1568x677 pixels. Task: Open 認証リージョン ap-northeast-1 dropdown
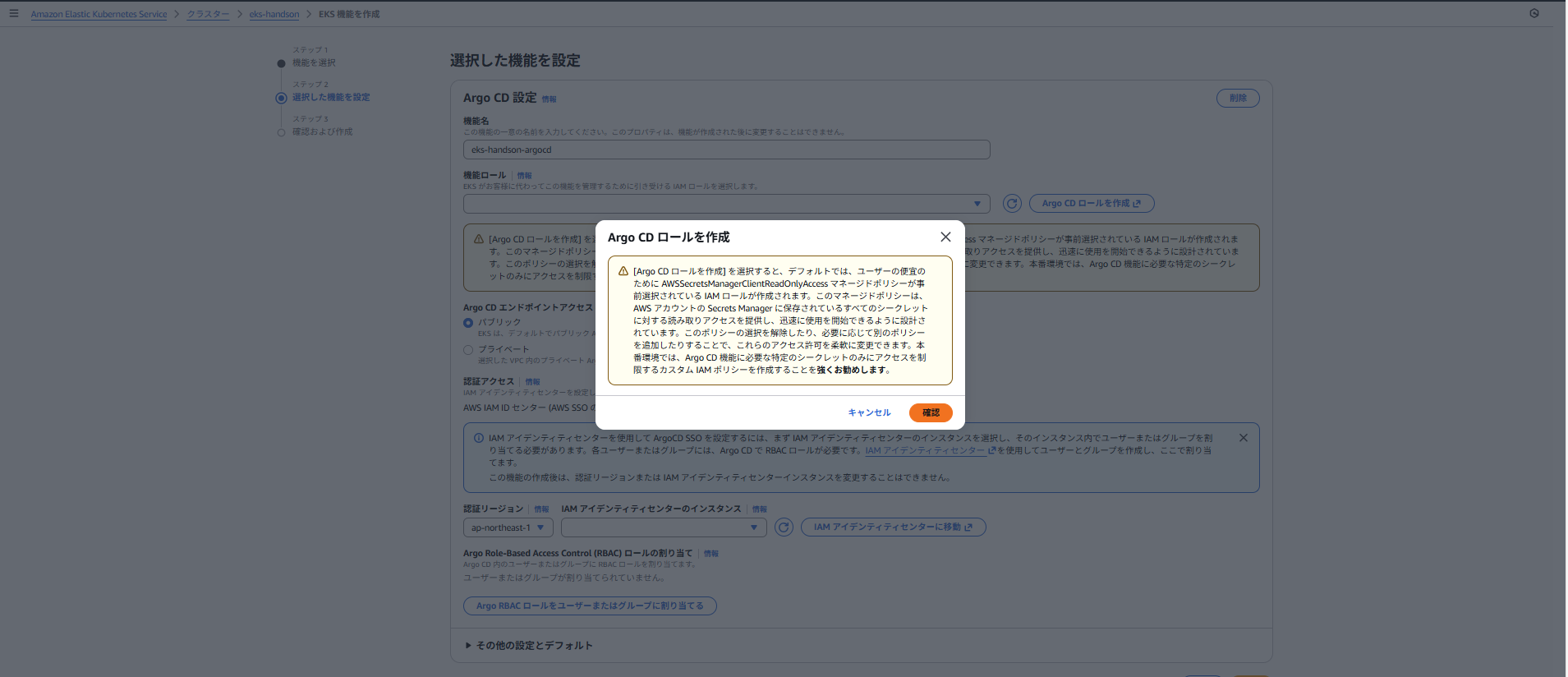pyautogui.click(x=508, y=527)
